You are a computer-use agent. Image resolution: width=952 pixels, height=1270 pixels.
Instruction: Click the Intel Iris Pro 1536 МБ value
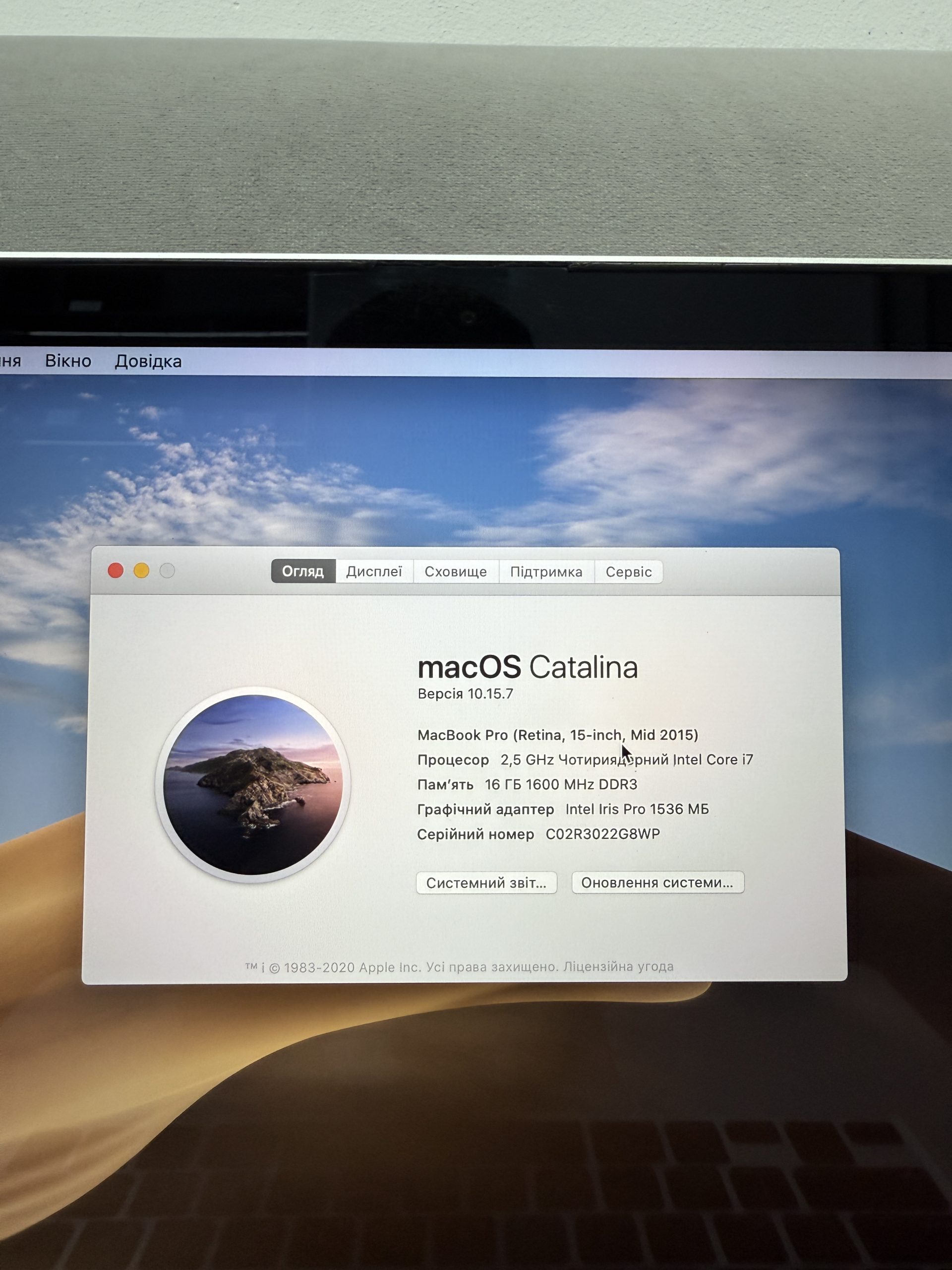[638, 809]
